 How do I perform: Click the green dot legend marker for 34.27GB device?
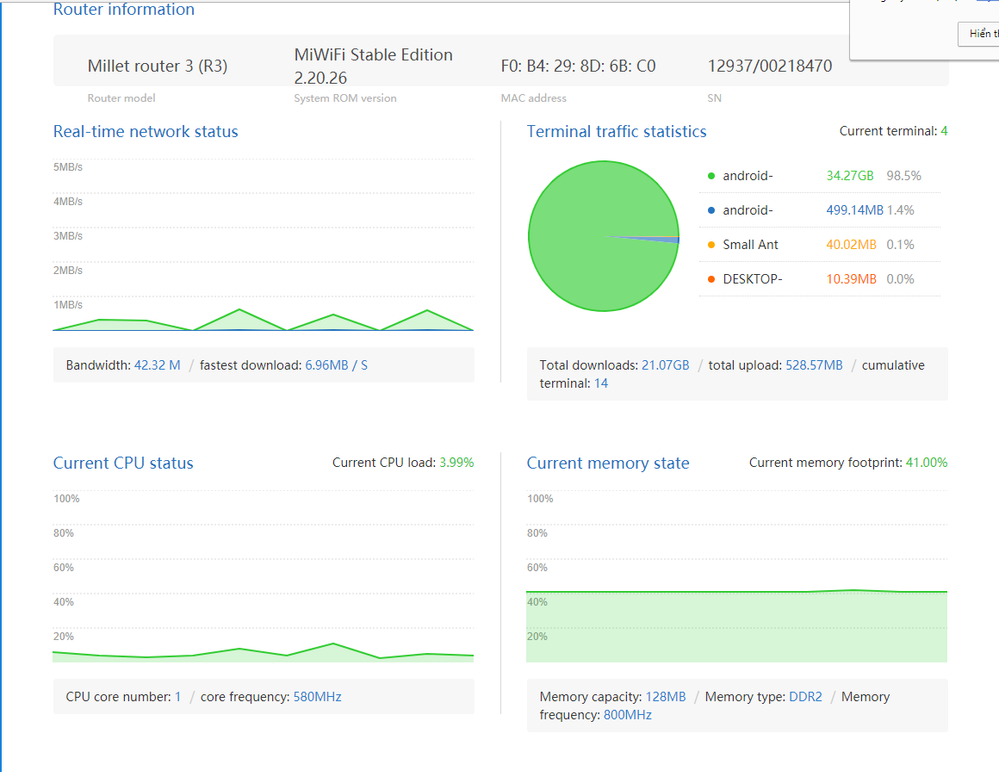coord(711,176)
